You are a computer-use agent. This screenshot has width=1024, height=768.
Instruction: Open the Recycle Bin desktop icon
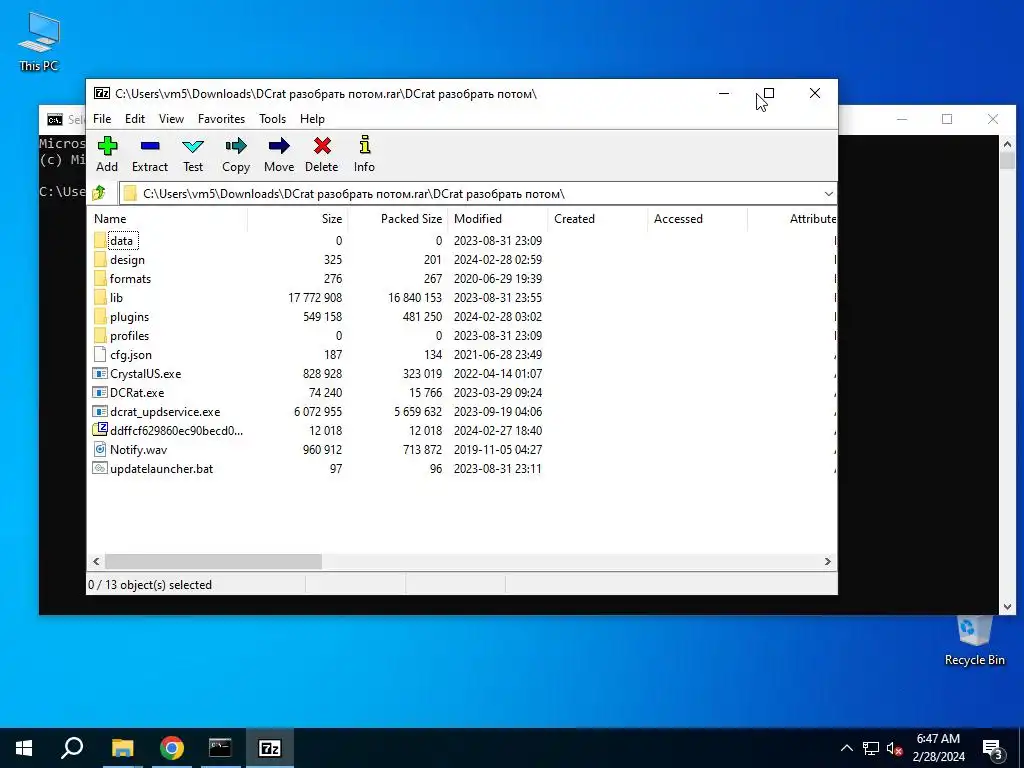coord(974,642)
